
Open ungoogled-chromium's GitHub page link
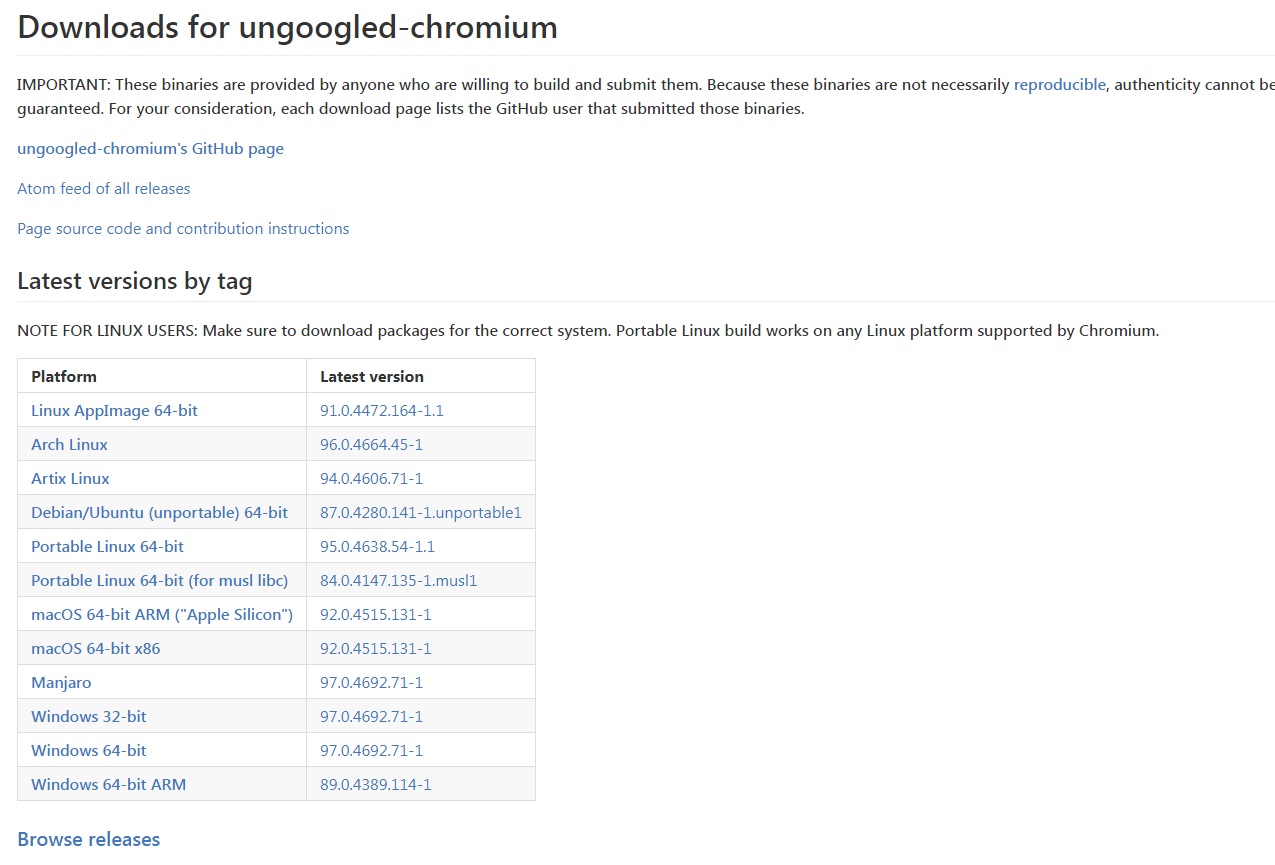(151, 149)
